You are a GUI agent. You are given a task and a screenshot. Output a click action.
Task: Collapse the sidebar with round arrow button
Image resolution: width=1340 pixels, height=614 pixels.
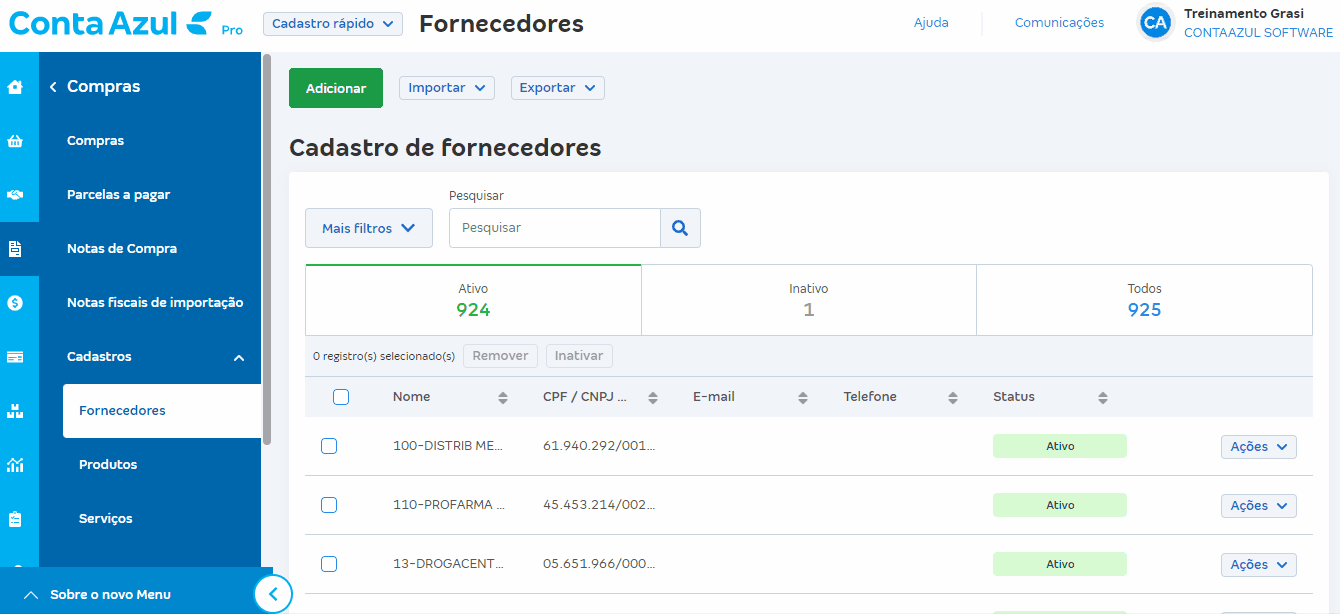(x=273, y=595)
